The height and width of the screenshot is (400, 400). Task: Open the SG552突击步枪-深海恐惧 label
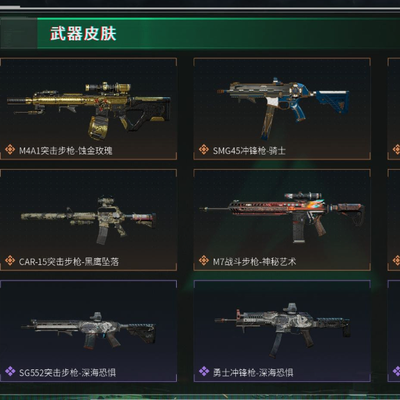coord(67,372)
